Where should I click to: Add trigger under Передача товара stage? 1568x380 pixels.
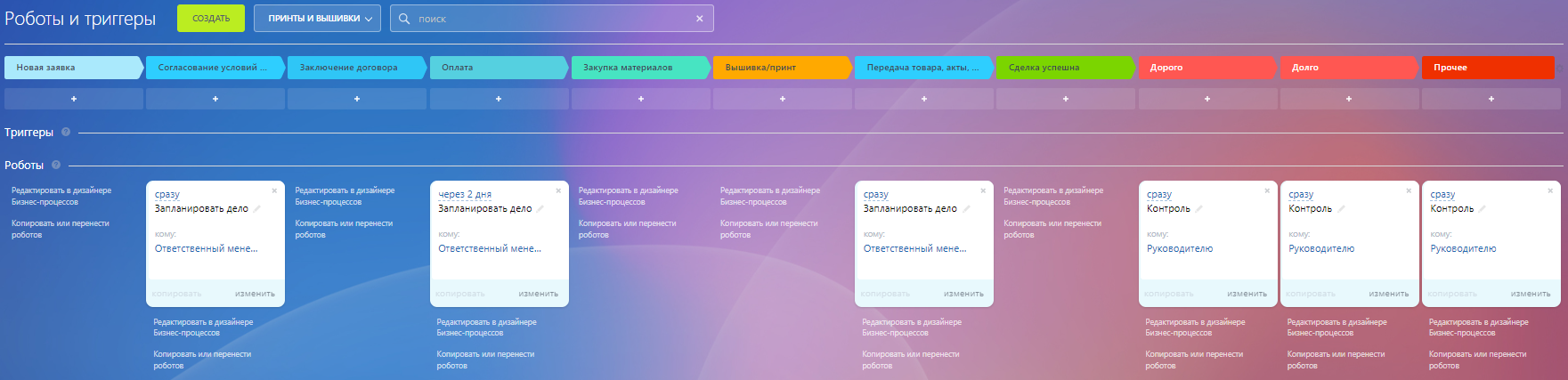924,99
